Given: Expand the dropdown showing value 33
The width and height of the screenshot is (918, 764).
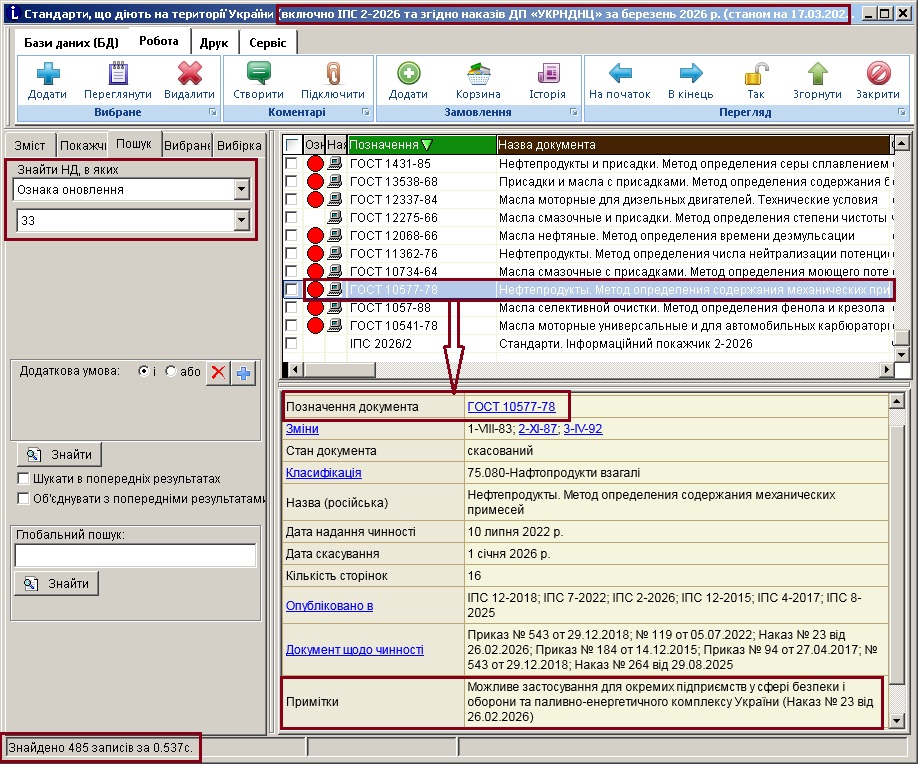Looking at the screenshot, I should pos(241,221).
